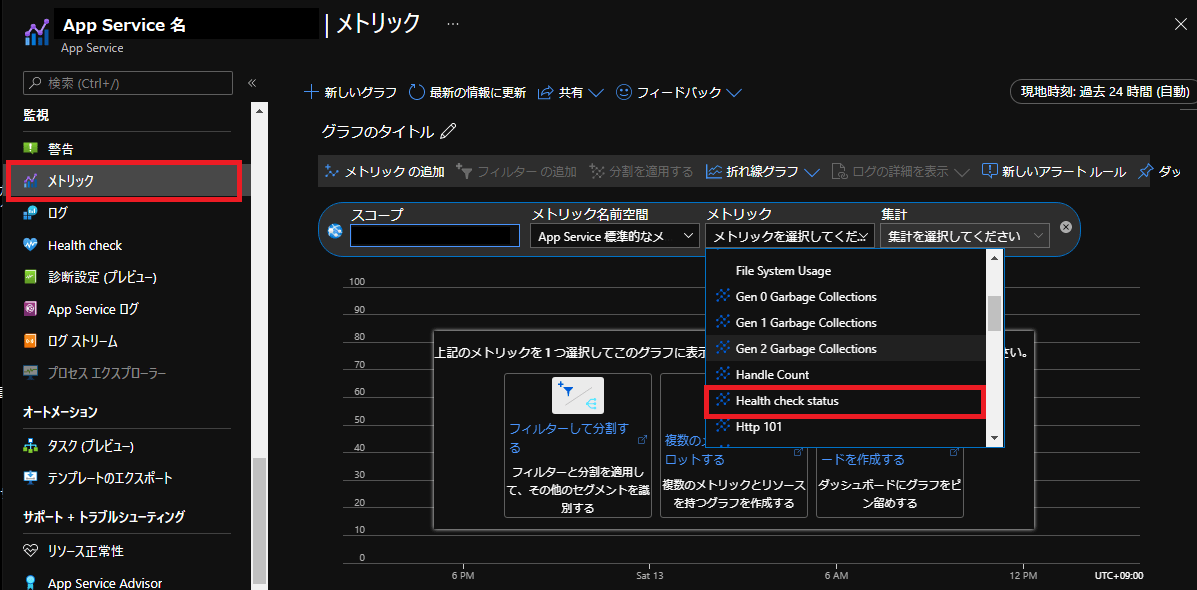Viewport: 1197px width, 590px height.
Task: Click the App Service metrics logo icon
Action: click(x=37, y=34)
